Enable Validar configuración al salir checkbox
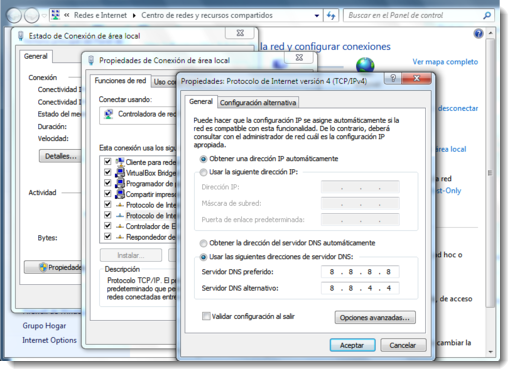Viewport: 510px width, 369px height. click(x=206, y=316)
